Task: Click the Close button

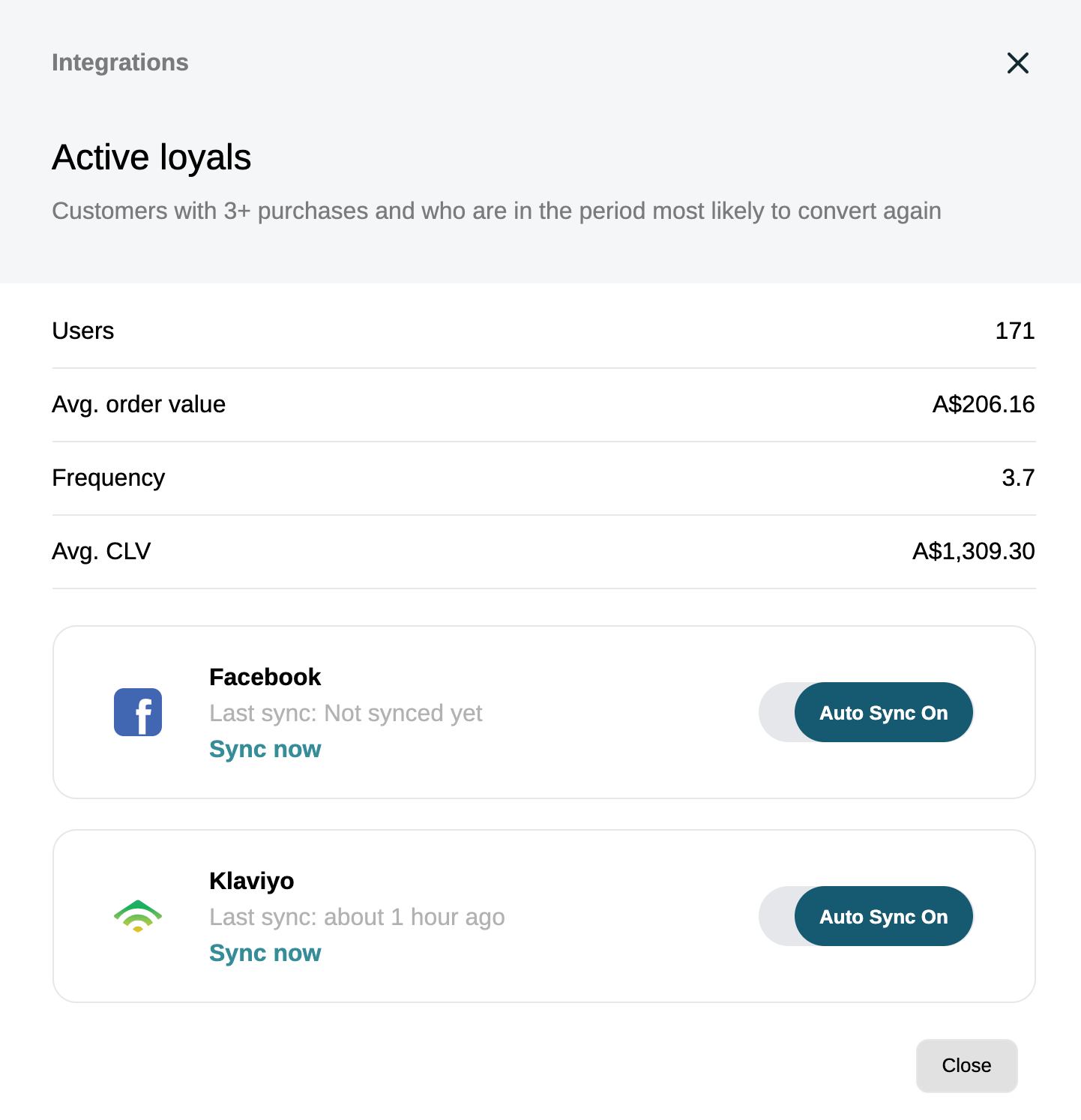Action: (966, 1065)
